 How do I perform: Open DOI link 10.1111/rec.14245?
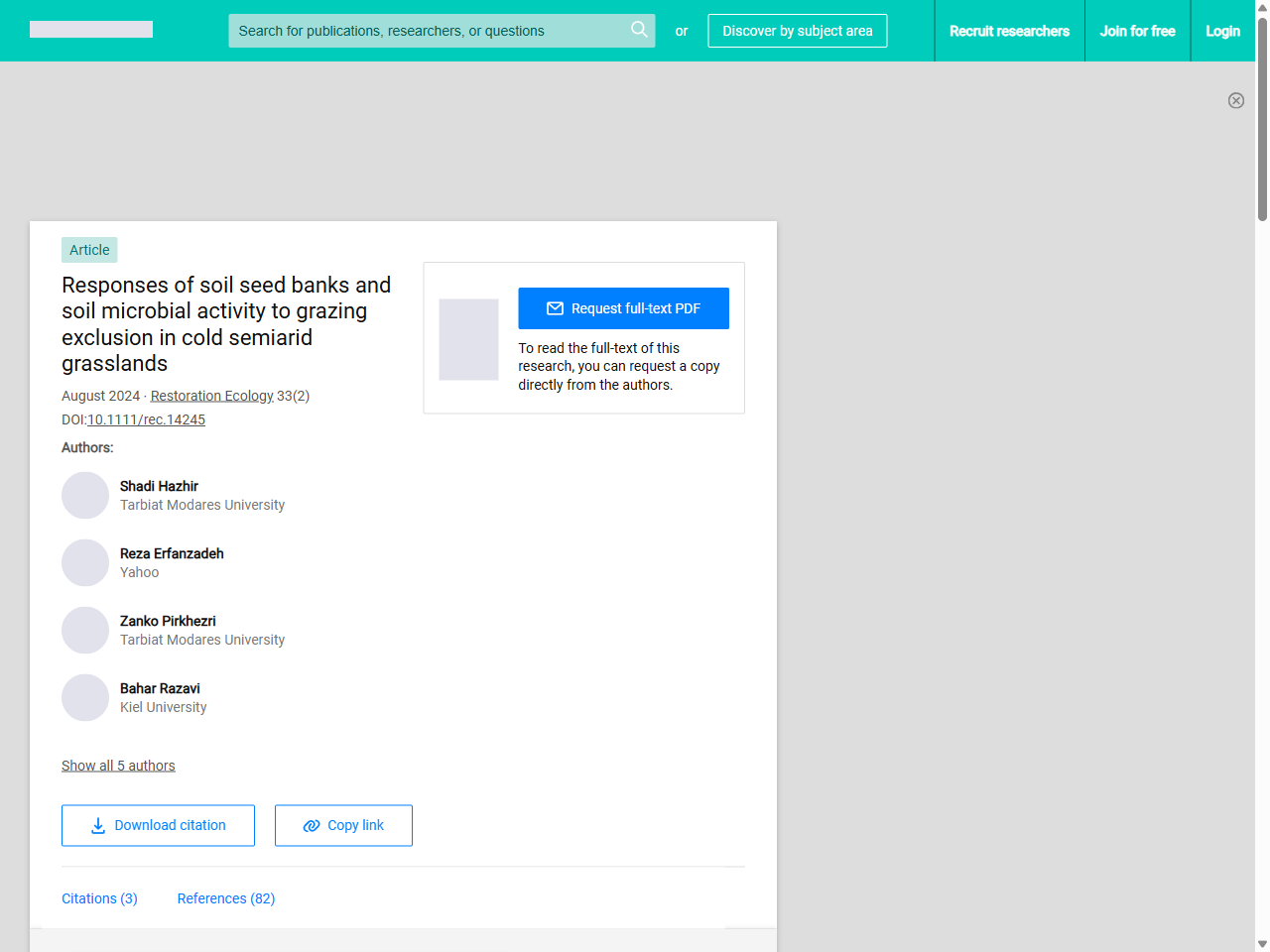tap(146, 419)
